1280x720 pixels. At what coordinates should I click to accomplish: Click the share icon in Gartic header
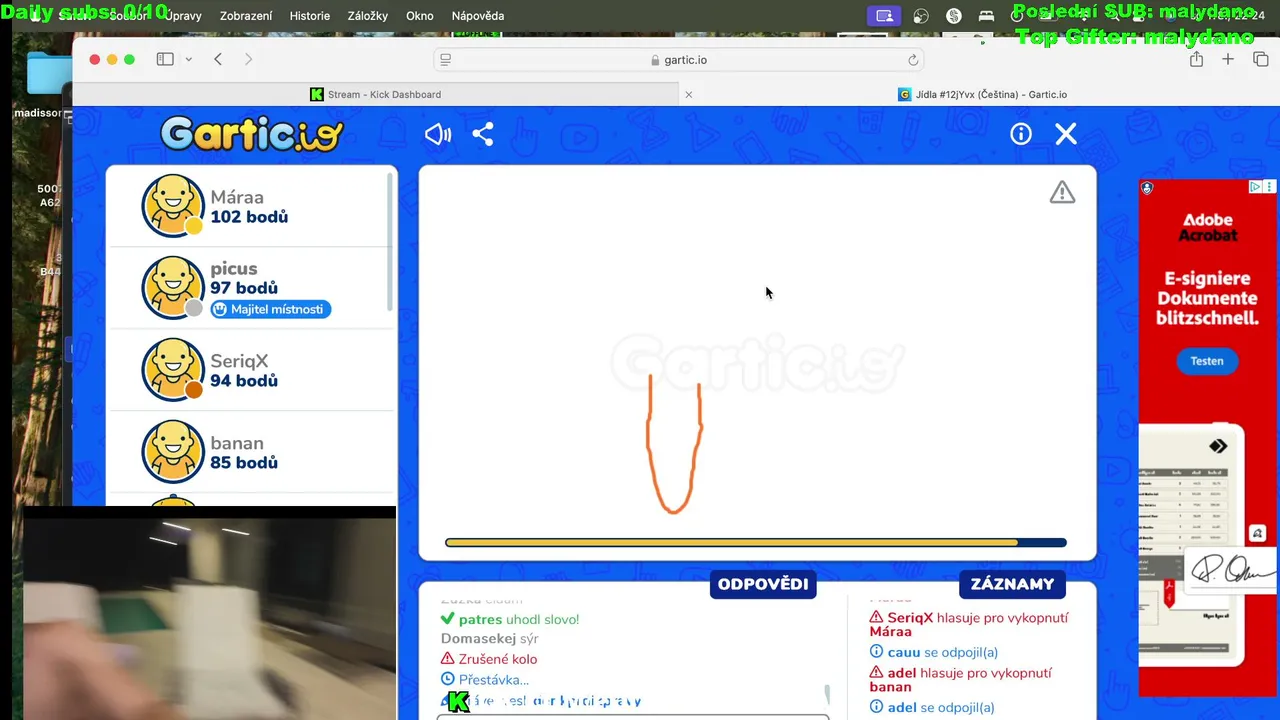pyautogui.click(x=483, y=134)
